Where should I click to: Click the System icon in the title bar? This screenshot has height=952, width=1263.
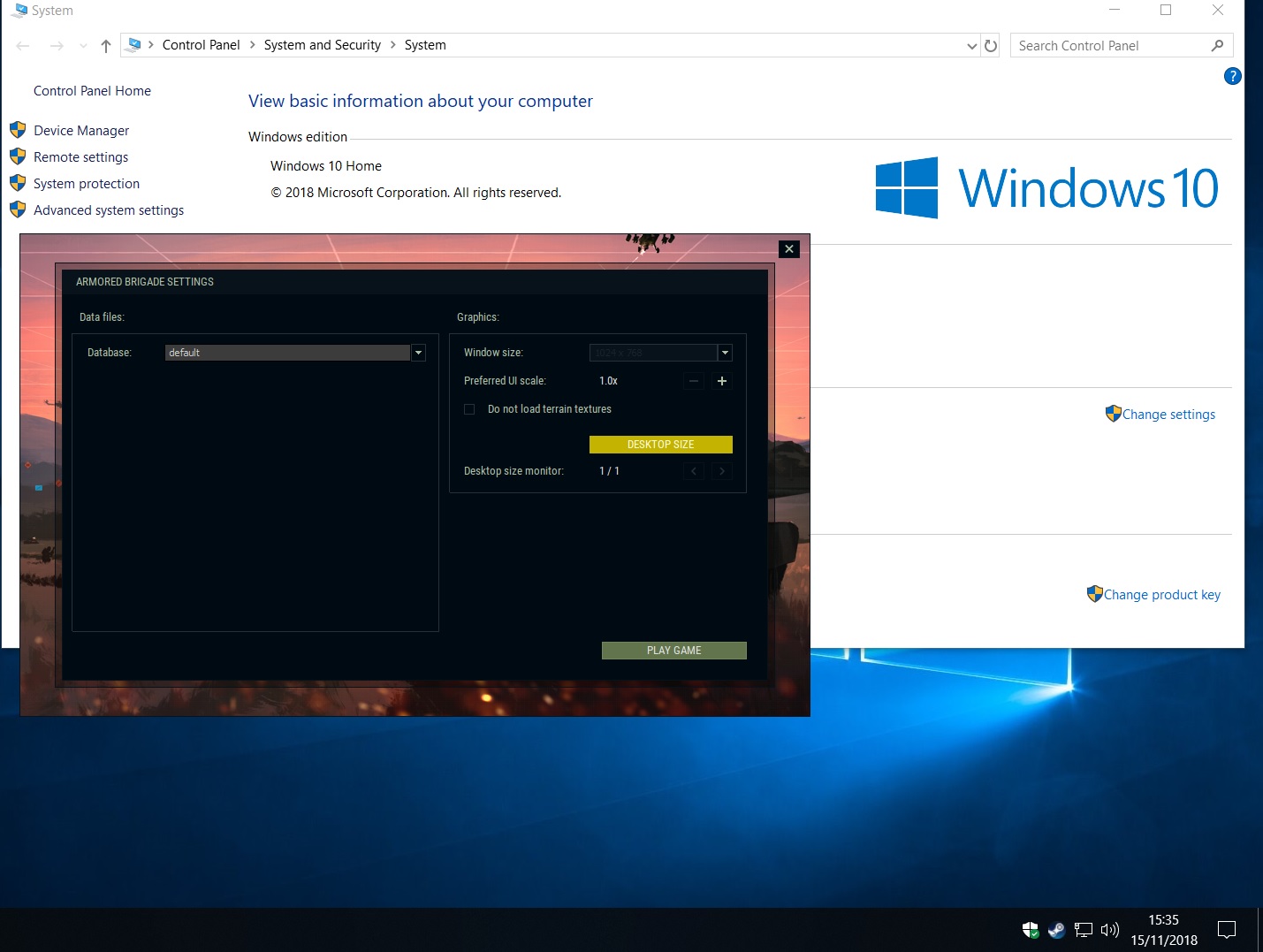[20, 11]
